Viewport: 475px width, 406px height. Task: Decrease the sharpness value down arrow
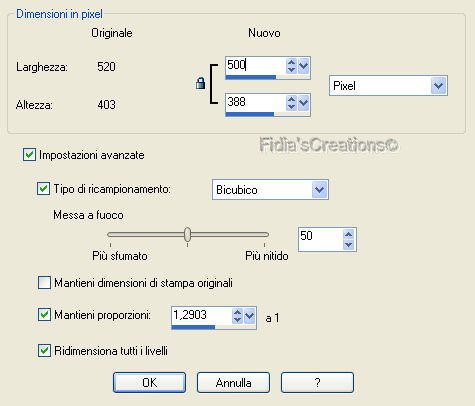[x=349, y=245]
